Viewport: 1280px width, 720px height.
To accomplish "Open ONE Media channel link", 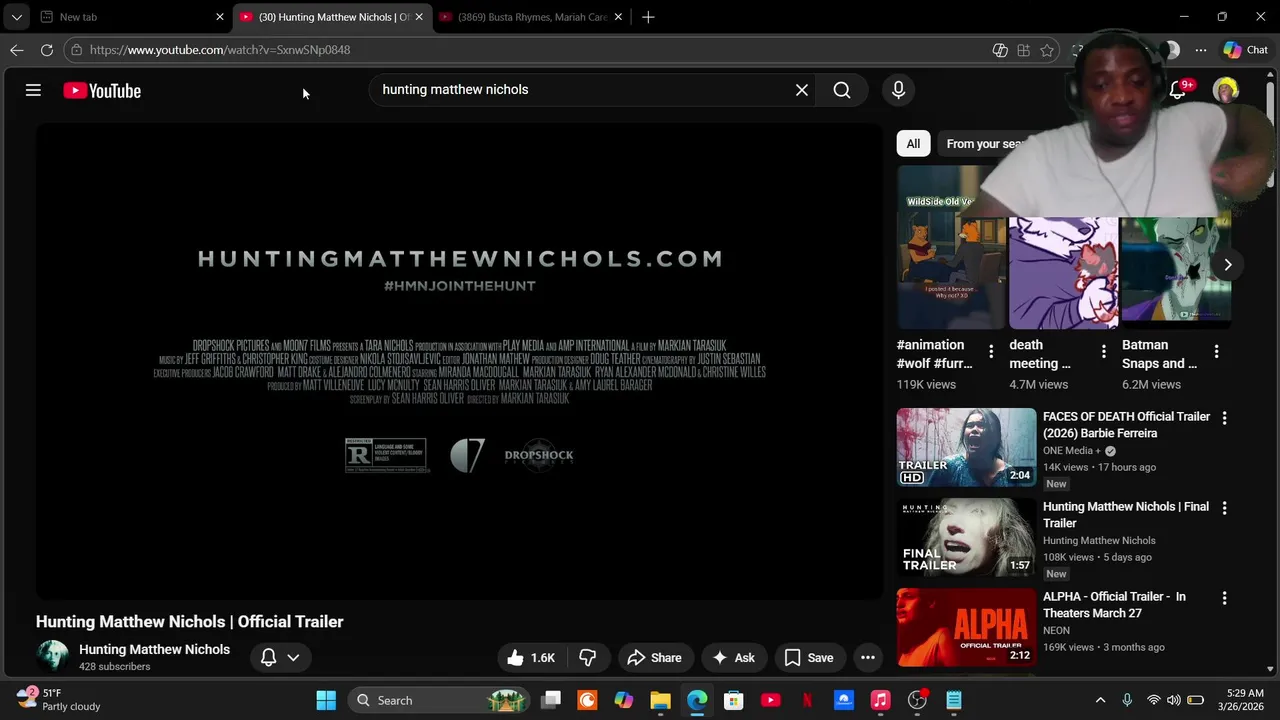I will (x=1072, y=451).
